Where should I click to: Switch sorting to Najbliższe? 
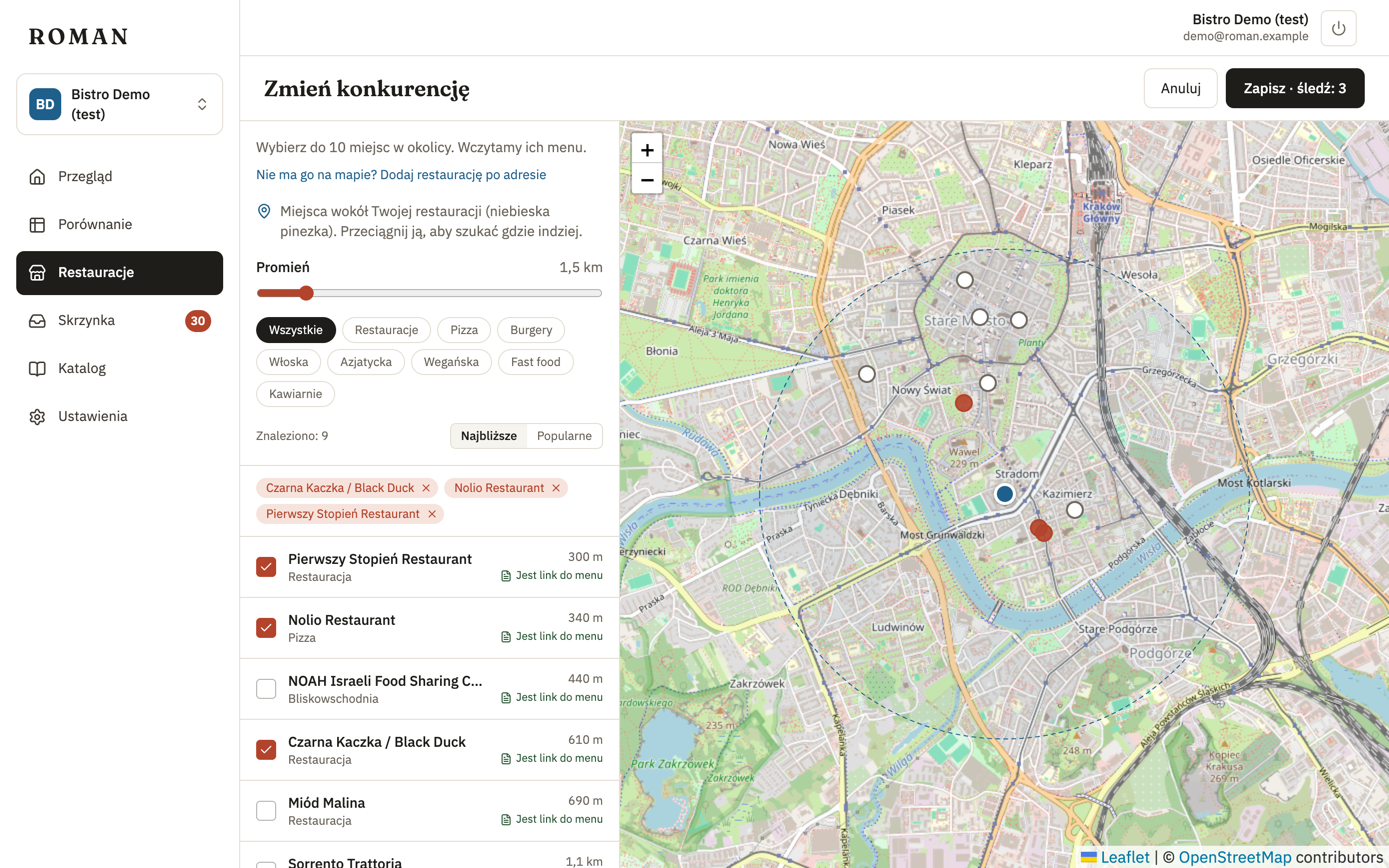[489, 436]
